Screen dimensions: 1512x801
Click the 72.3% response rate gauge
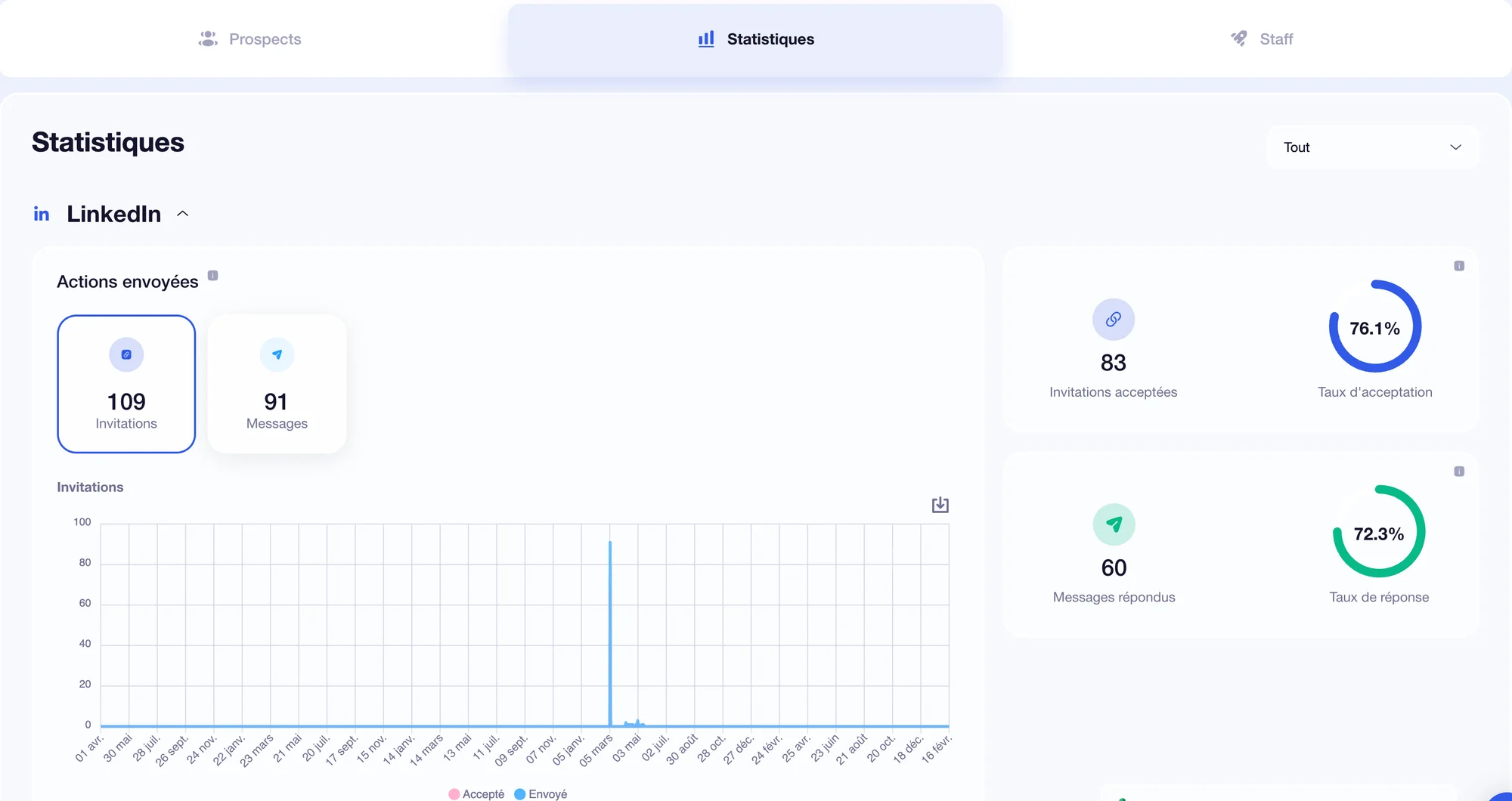click(x=1379, y=532)
